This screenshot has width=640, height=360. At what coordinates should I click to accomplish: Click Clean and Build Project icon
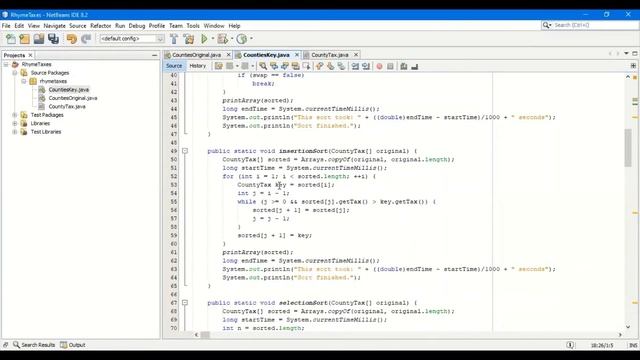(x=189, y=39)
